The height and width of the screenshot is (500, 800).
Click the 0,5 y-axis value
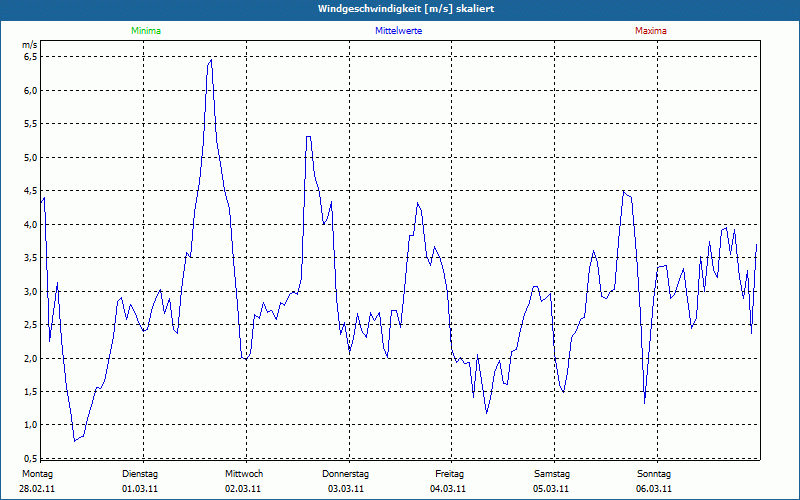coord(31,457)
